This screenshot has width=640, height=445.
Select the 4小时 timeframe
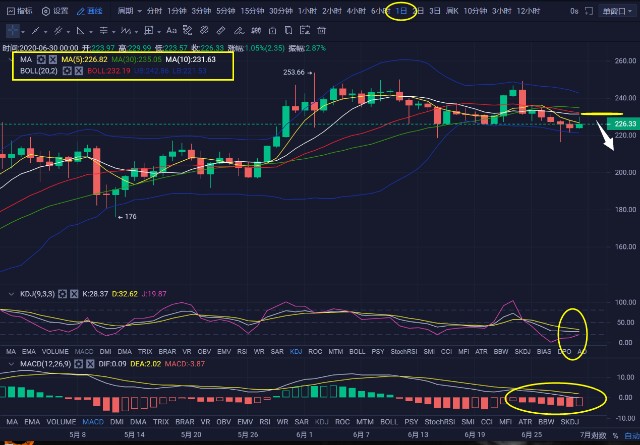(x=356, y=11)
